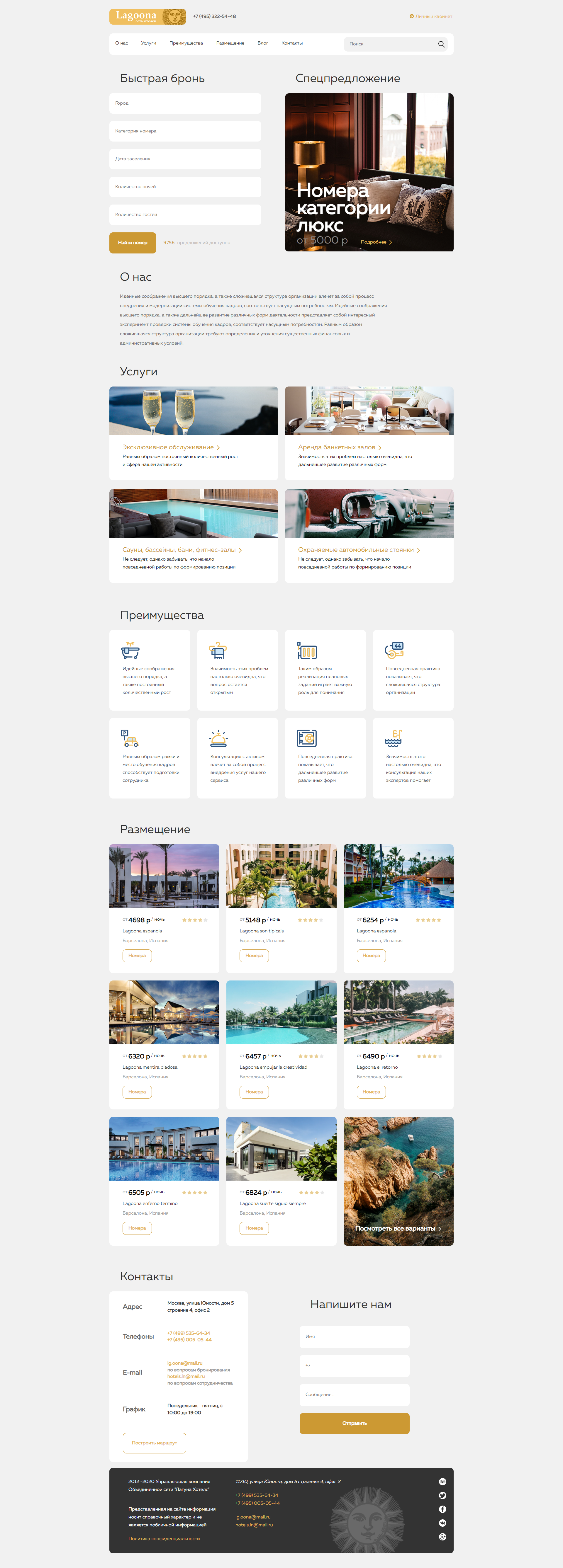Open the Блог menu item
Image resolution: width=563 pixels, height=1568 pixels.
[263, 43]
